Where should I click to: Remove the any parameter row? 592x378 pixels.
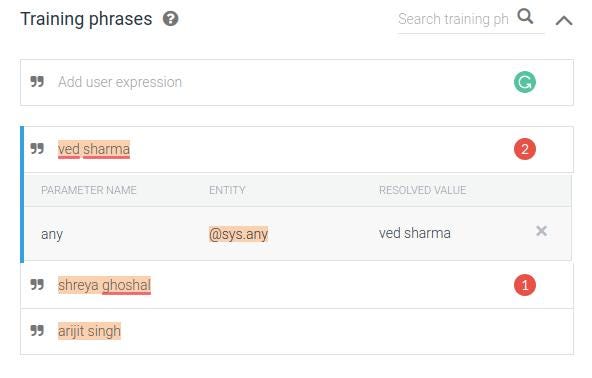click(541, 231)
